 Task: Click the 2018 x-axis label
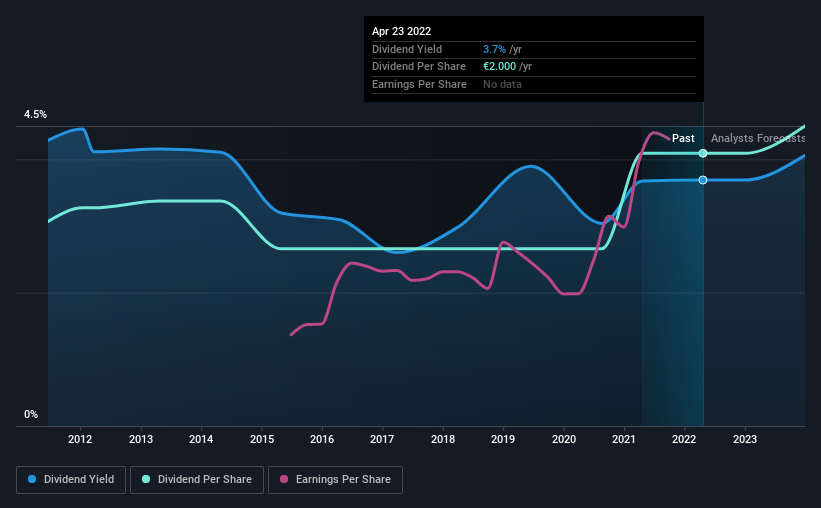[443, 439]
